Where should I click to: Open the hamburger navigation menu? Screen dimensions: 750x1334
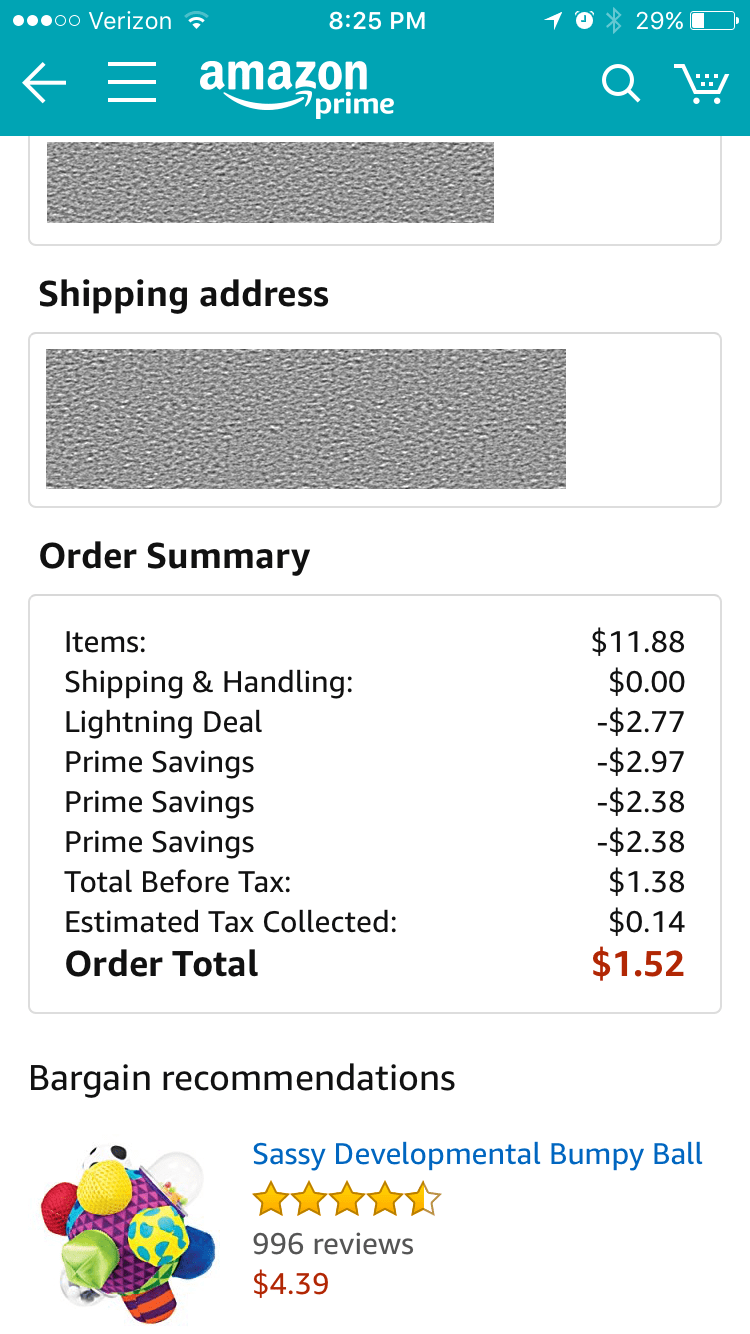pos(131,84)
